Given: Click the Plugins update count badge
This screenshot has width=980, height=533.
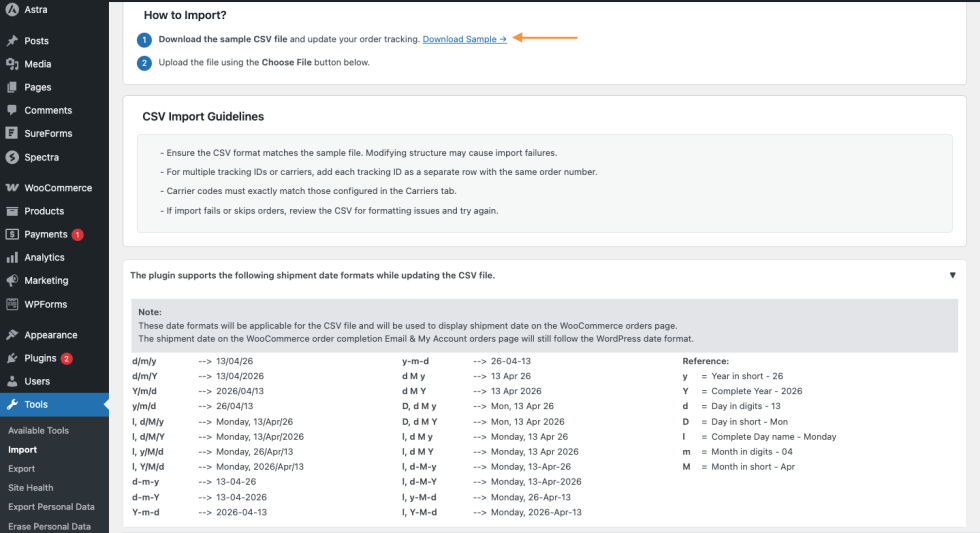Looking at the screenshot, I should 66,358.
